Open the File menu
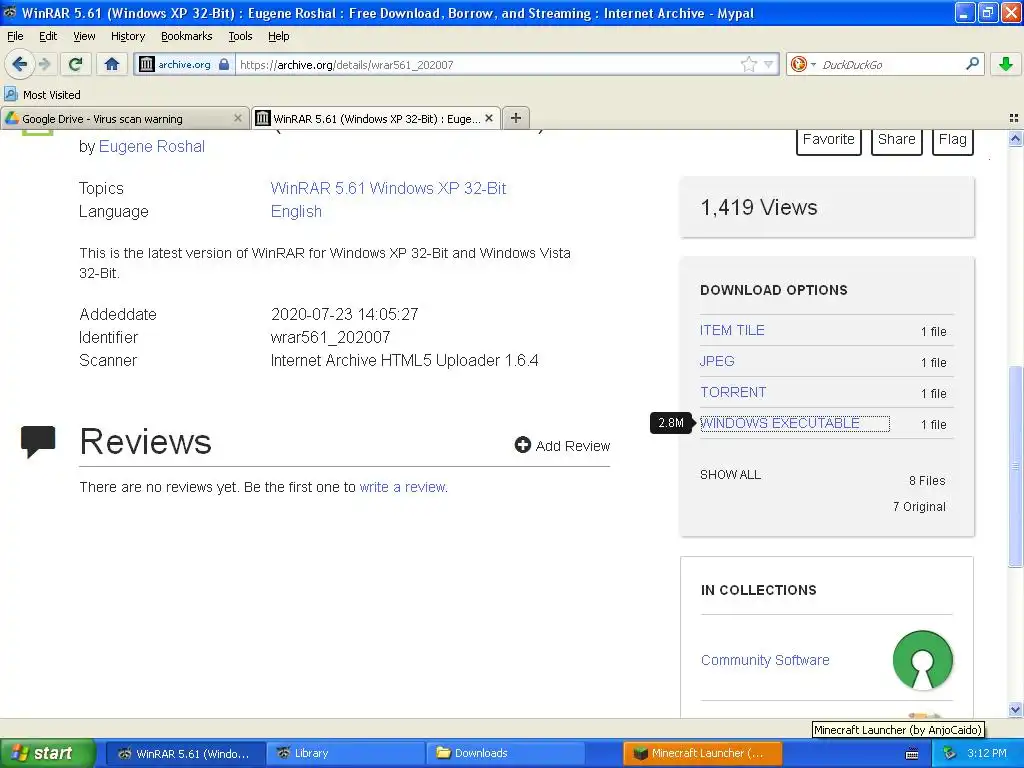The height and width of the screenshot is (768, 1024). [15, 36]
